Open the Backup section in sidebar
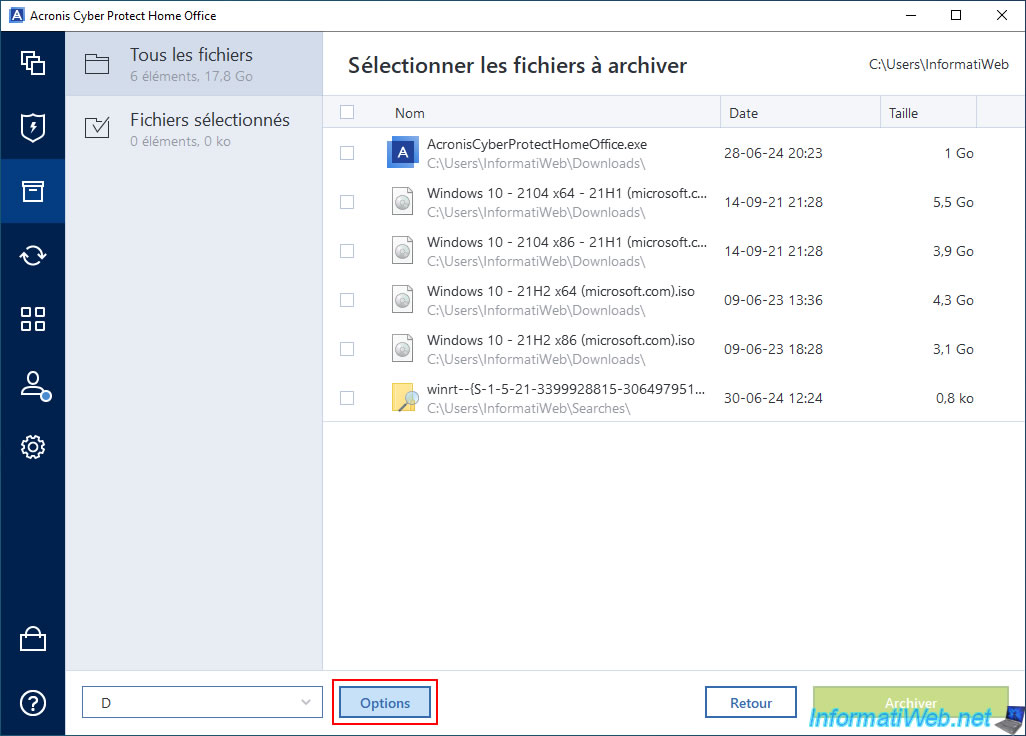The width and height of the screenshot is (1026, 736). point(32,62)
